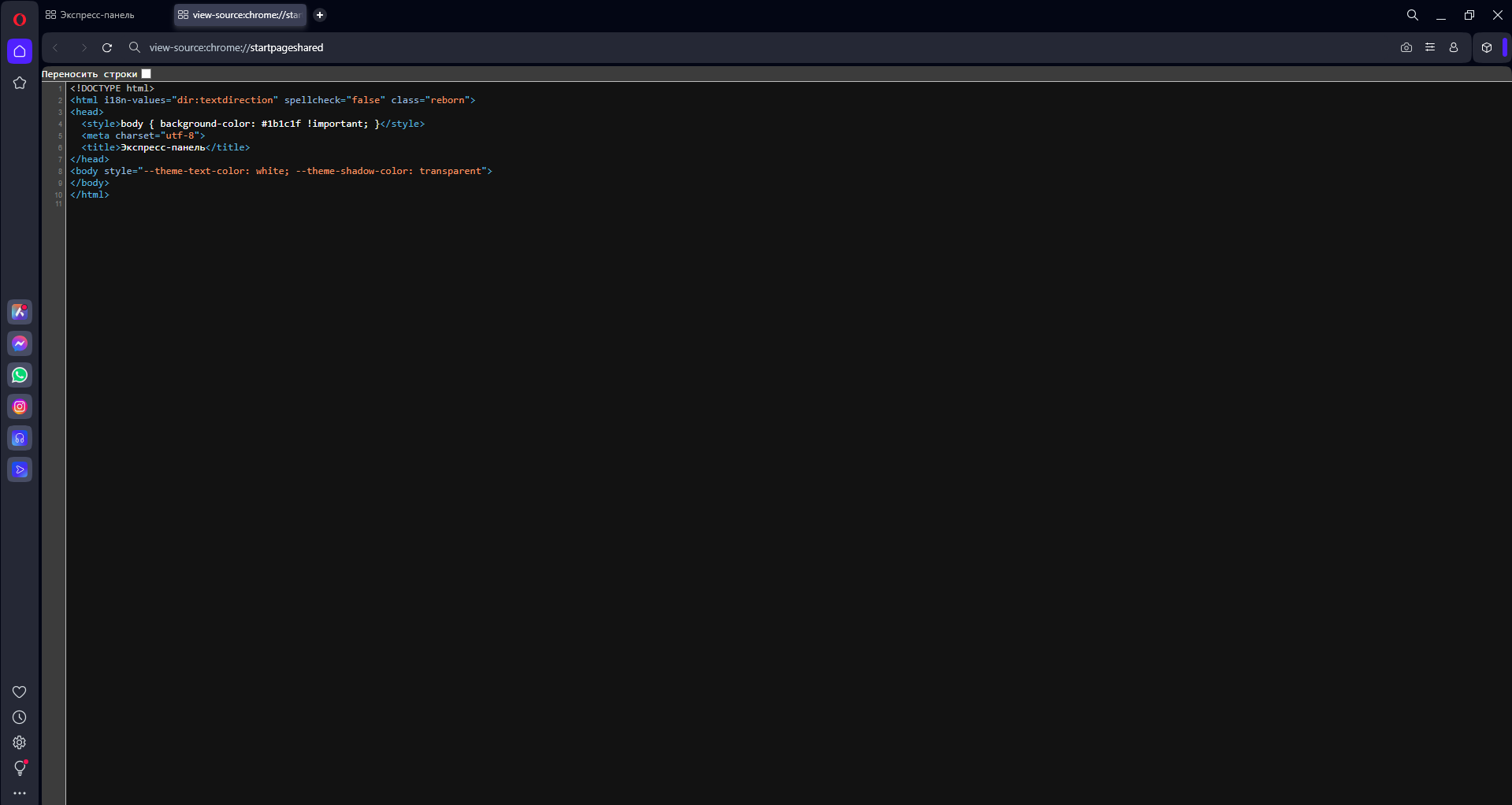Open the lightbulb tips icon
1512x805 pixels.
click(20, 768)
